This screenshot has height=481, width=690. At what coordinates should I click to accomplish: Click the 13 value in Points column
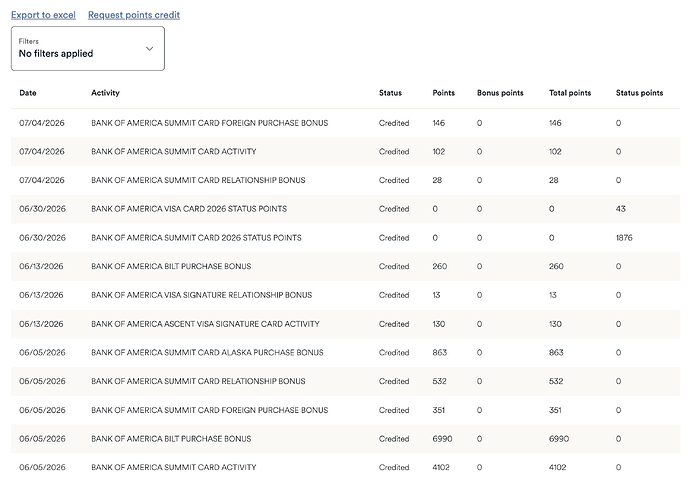click(x=436, y=295)
